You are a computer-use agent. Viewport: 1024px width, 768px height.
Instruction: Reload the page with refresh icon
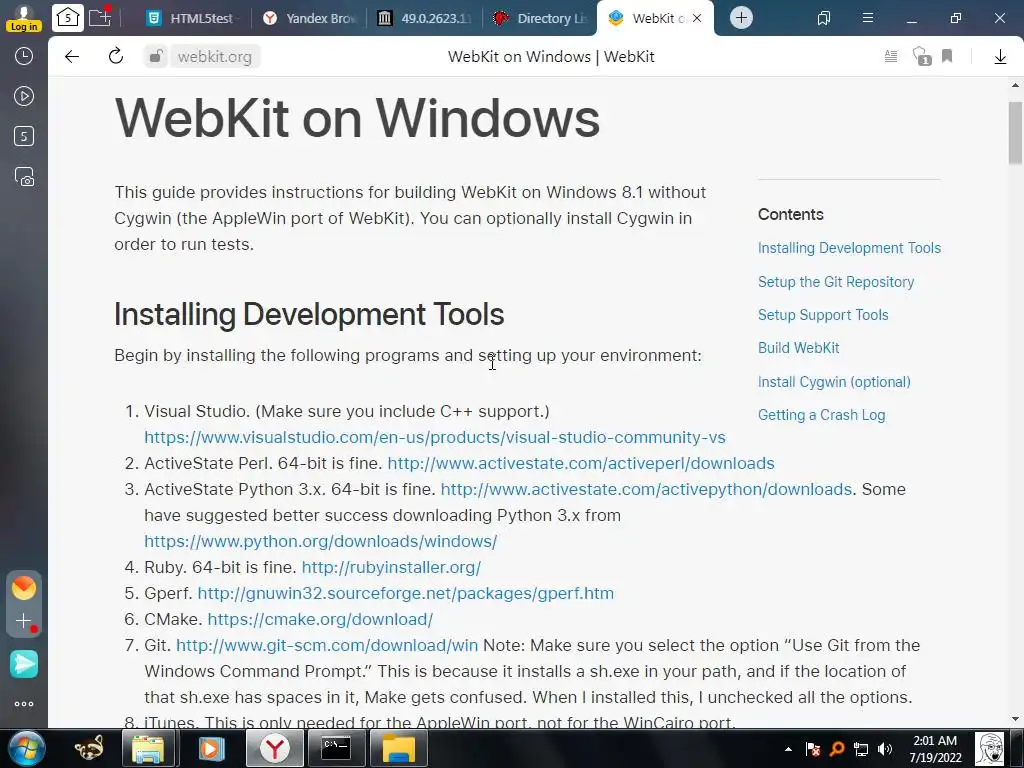[x=116, y=57]
